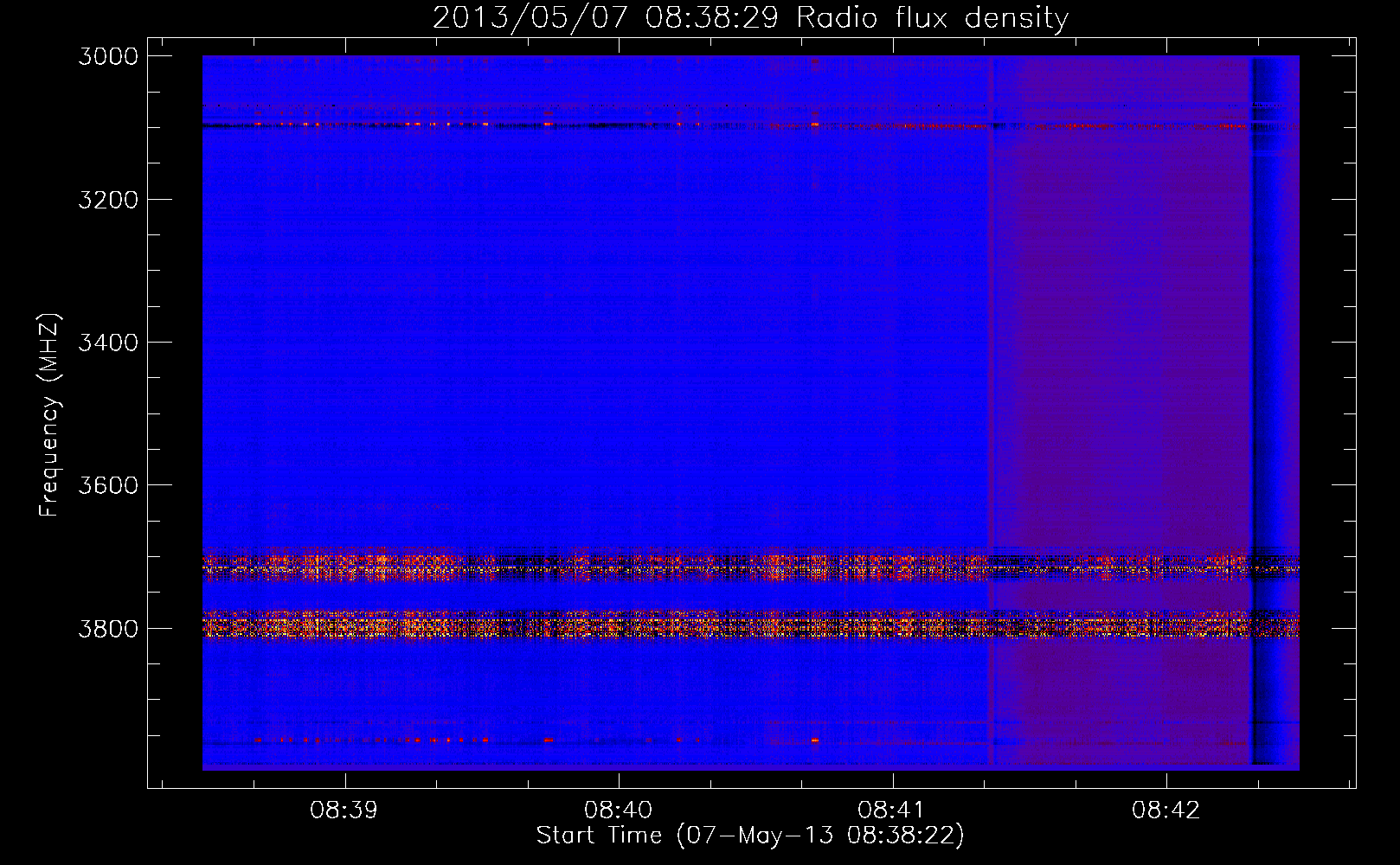Viewport: 1400px width, 865px height.
Task: Select the 3200 frequency axis label
Action: pos(108,200)
